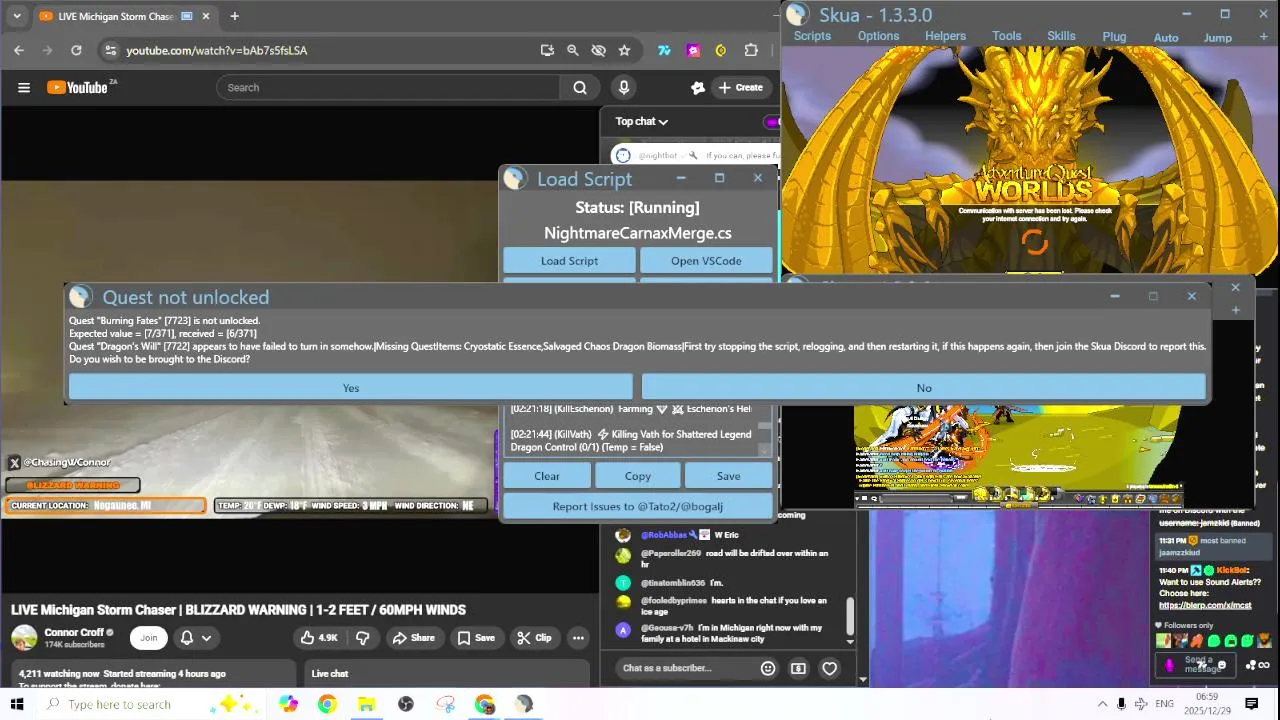The image size is (1280, 720).
Task: Reload the page in Chrome
Action: pos(76,50)
